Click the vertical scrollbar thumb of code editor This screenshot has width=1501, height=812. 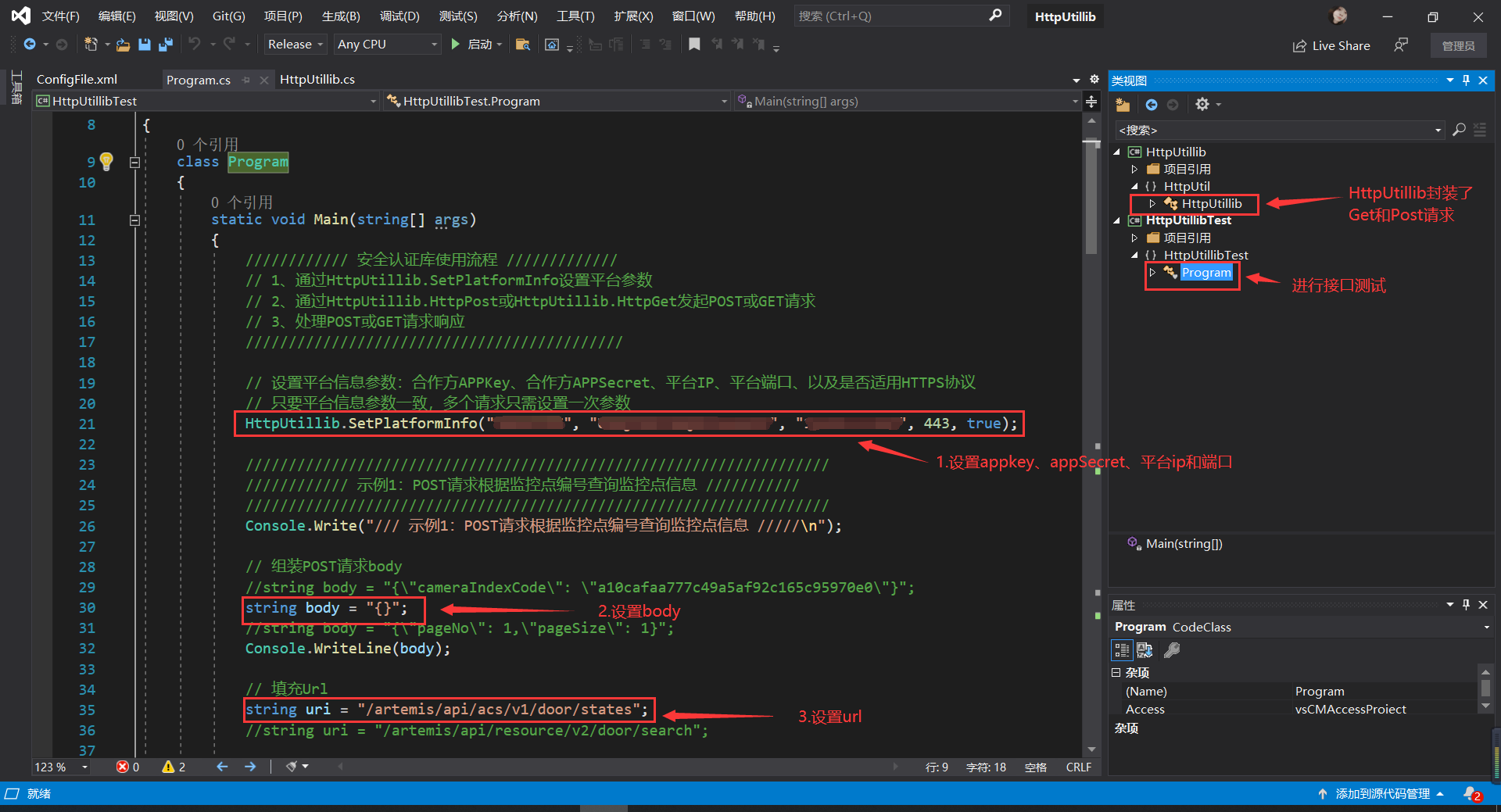click(x=1091, y=197)
